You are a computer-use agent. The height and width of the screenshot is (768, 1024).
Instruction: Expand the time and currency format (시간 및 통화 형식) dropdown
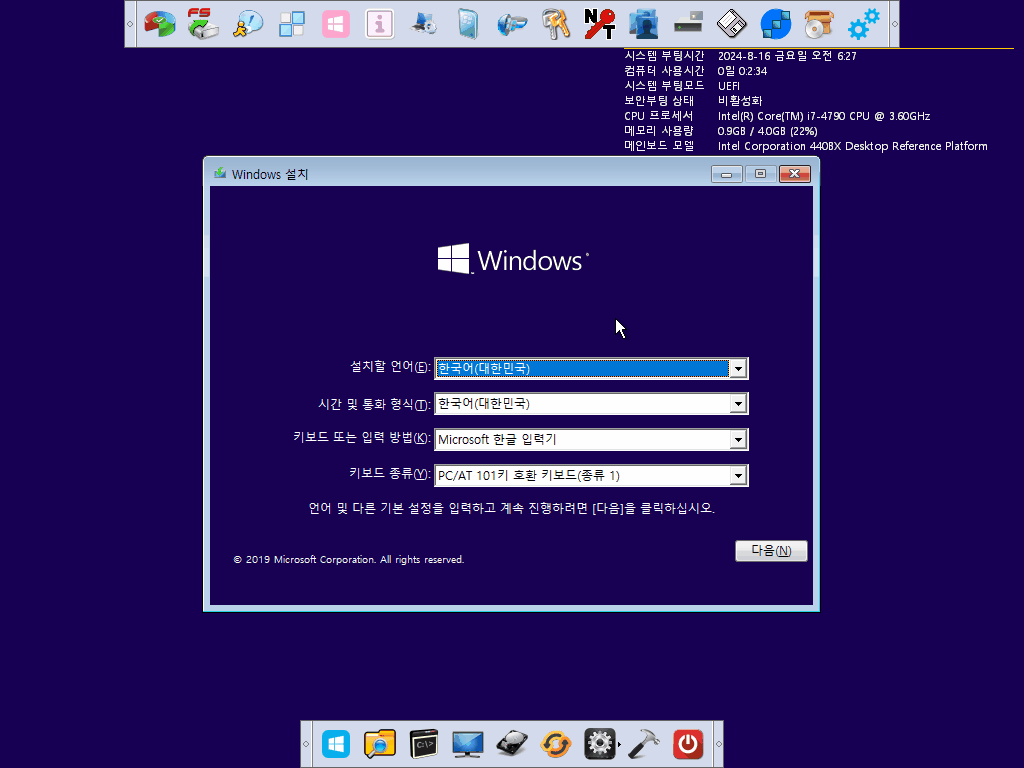click(738, 404)
